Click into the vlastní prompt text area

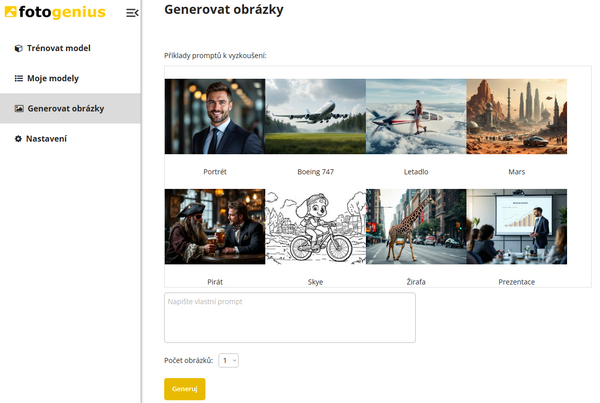290,318
